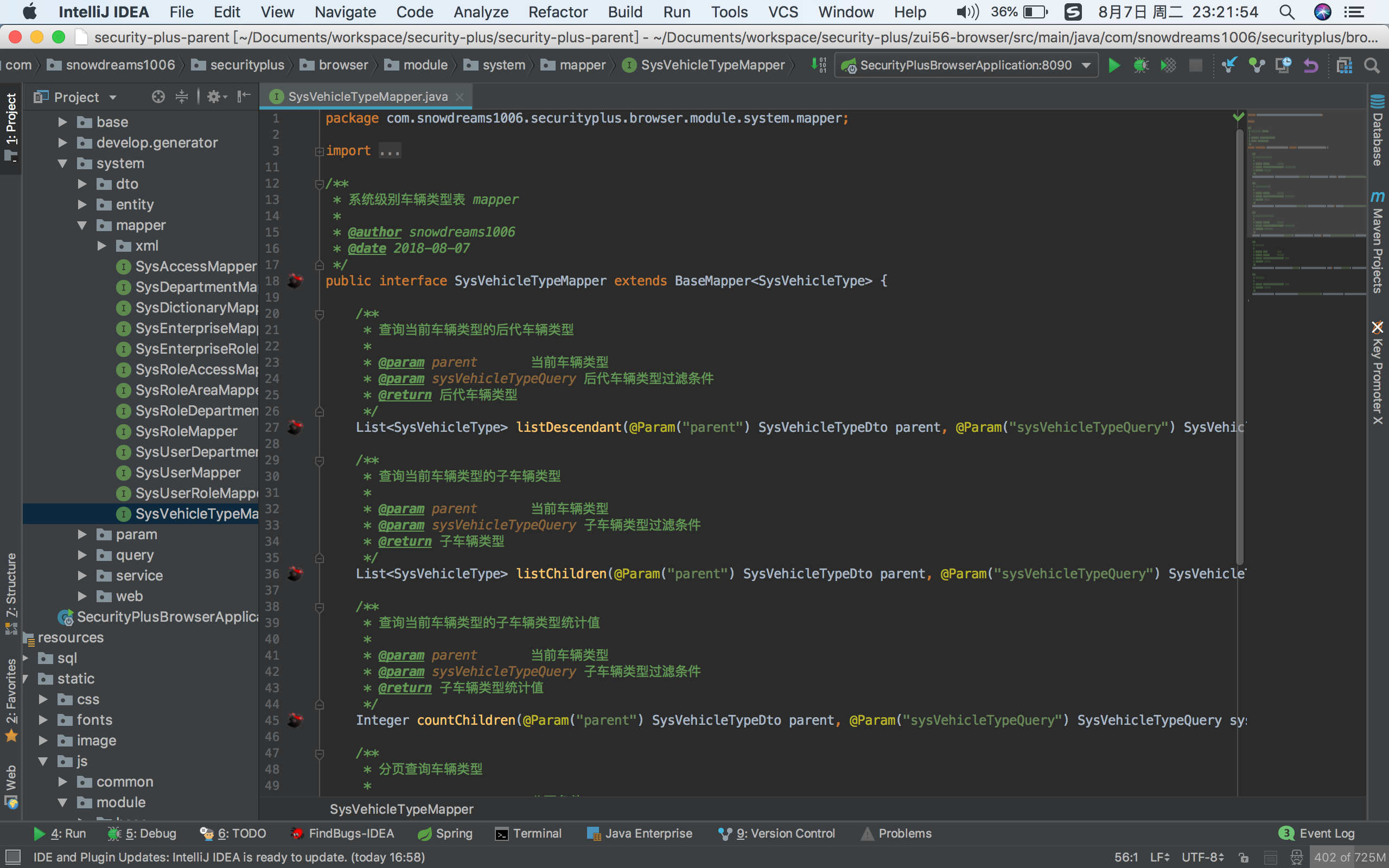Run with coverage icon in toolbar
The width and height of the screenshot is (1389, 868).
pos(1168,66)
